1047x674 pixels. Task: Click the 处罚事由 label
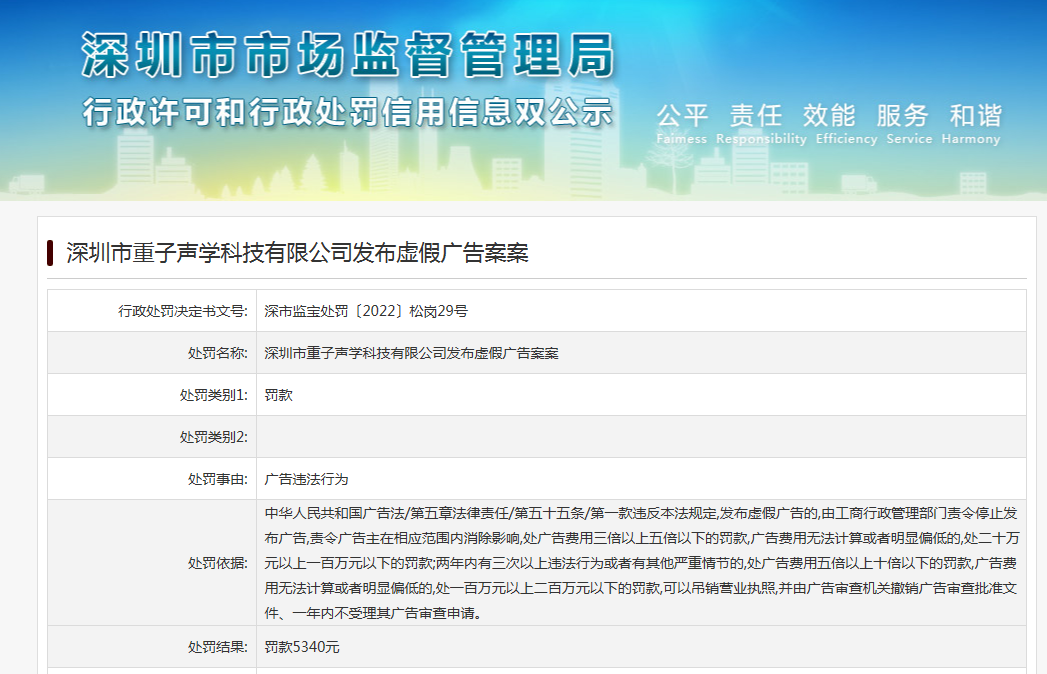point(218,480)
